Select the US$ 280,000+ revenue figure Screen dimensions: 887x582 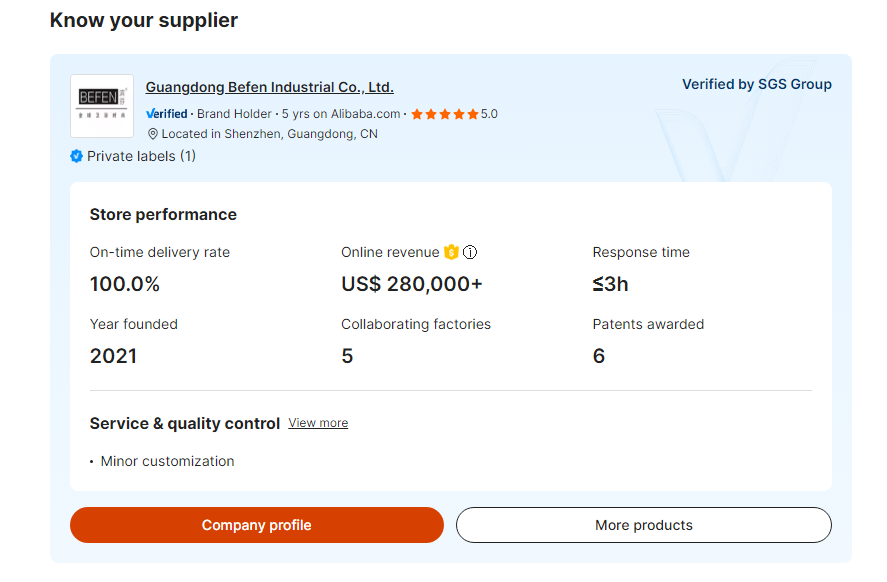tap(411, 284)
